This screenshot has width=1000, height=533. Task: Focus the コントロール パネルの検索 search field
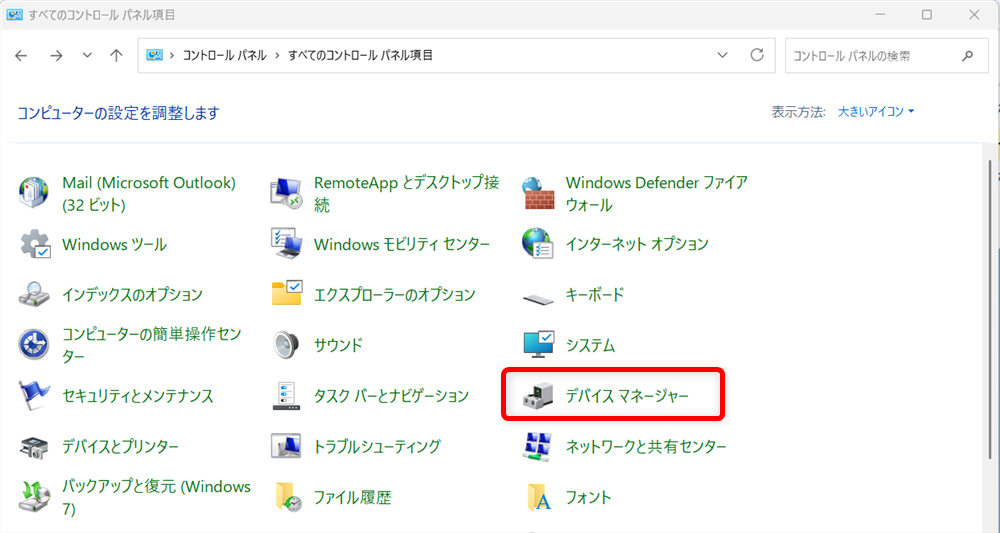pyautogui.click(x=886, y=55)
